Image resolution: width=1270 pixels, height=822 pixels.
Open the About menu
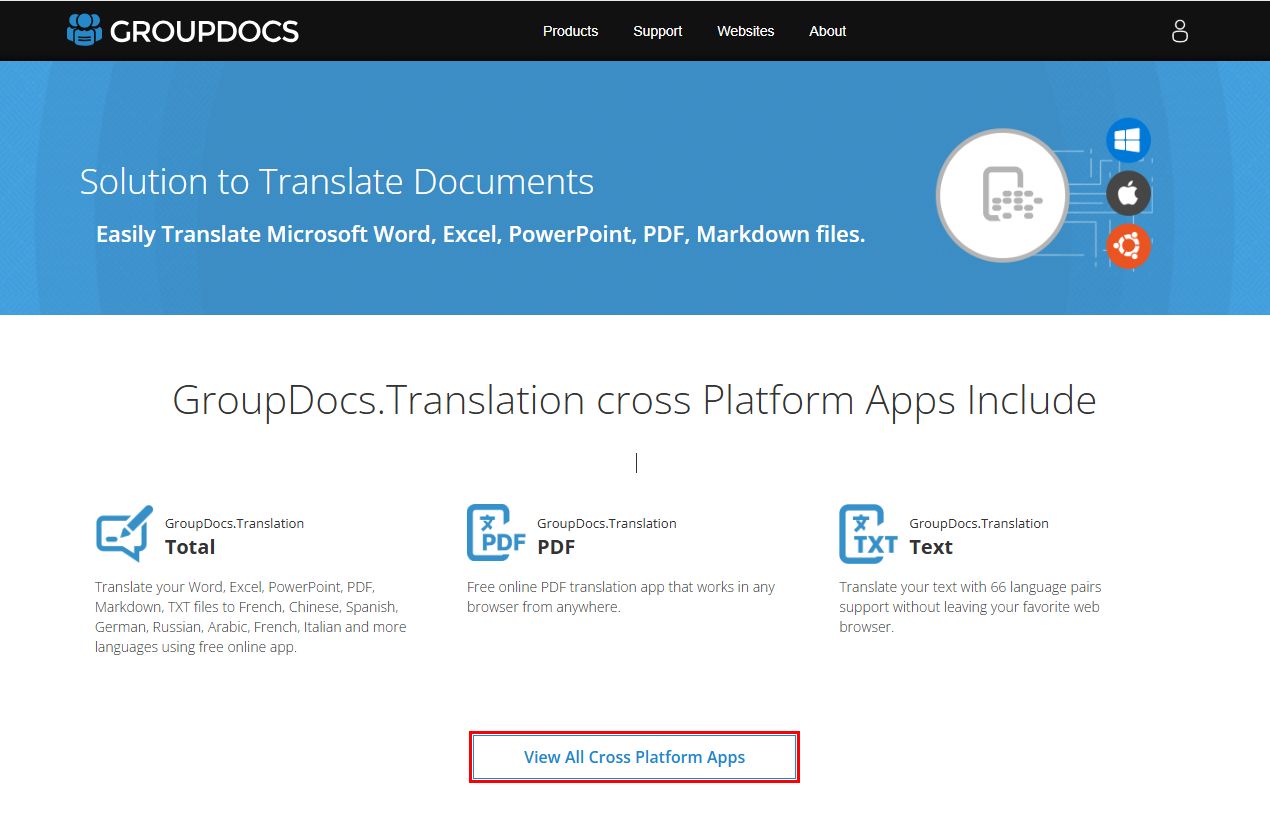point(827,31)
